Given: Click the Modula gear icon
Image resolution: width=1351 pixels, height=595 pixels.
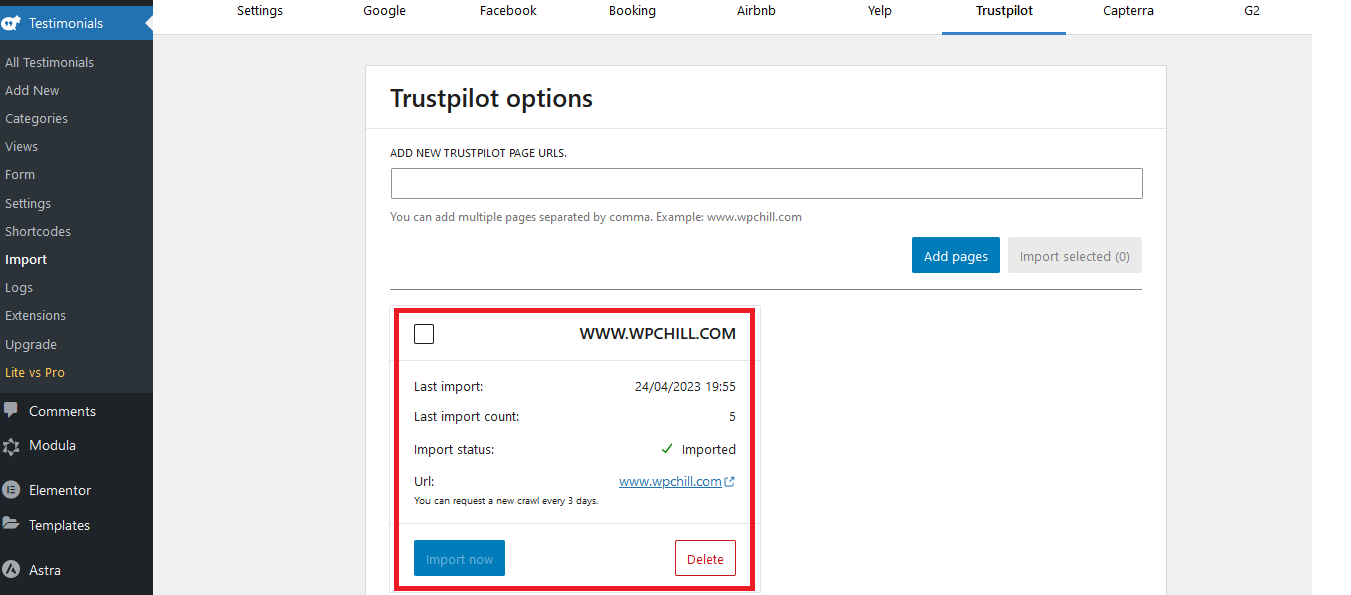Looking at the screenshot, I should pyautogui.click(x=11, y=446).
